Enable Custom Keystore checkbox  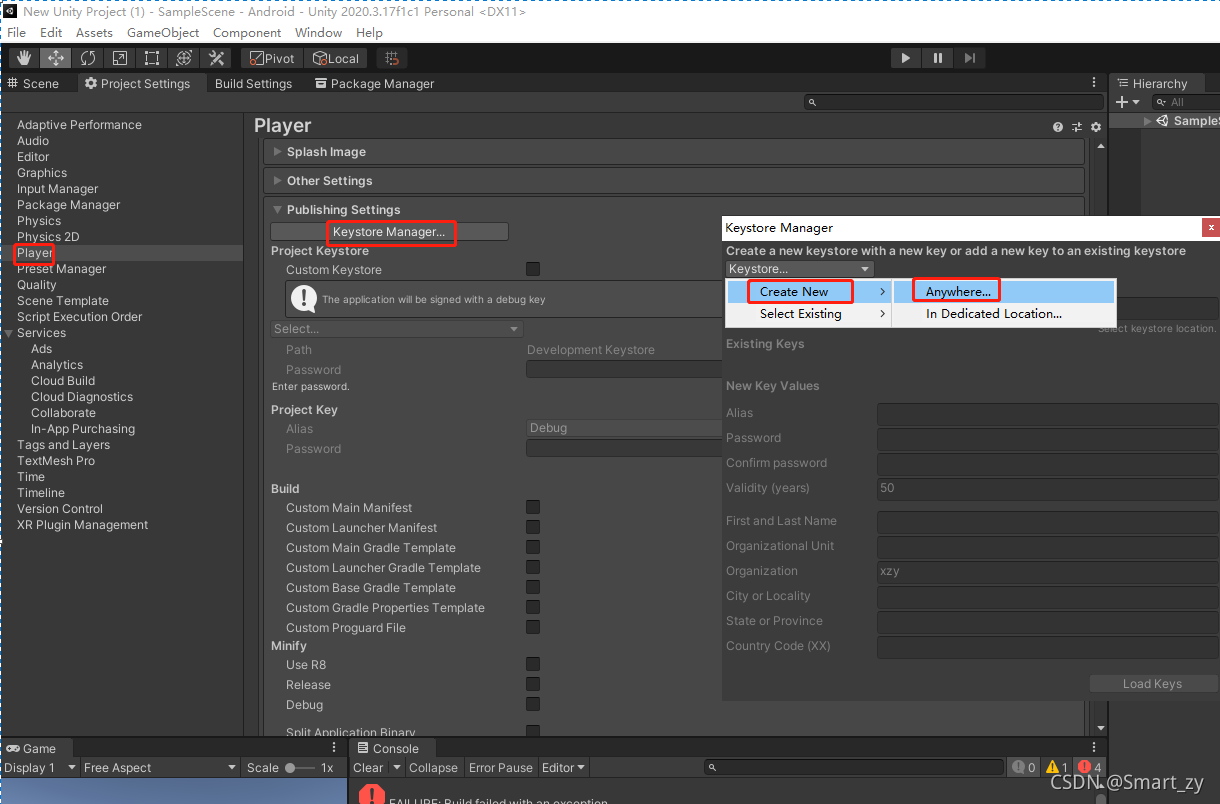tap(533, 269)
